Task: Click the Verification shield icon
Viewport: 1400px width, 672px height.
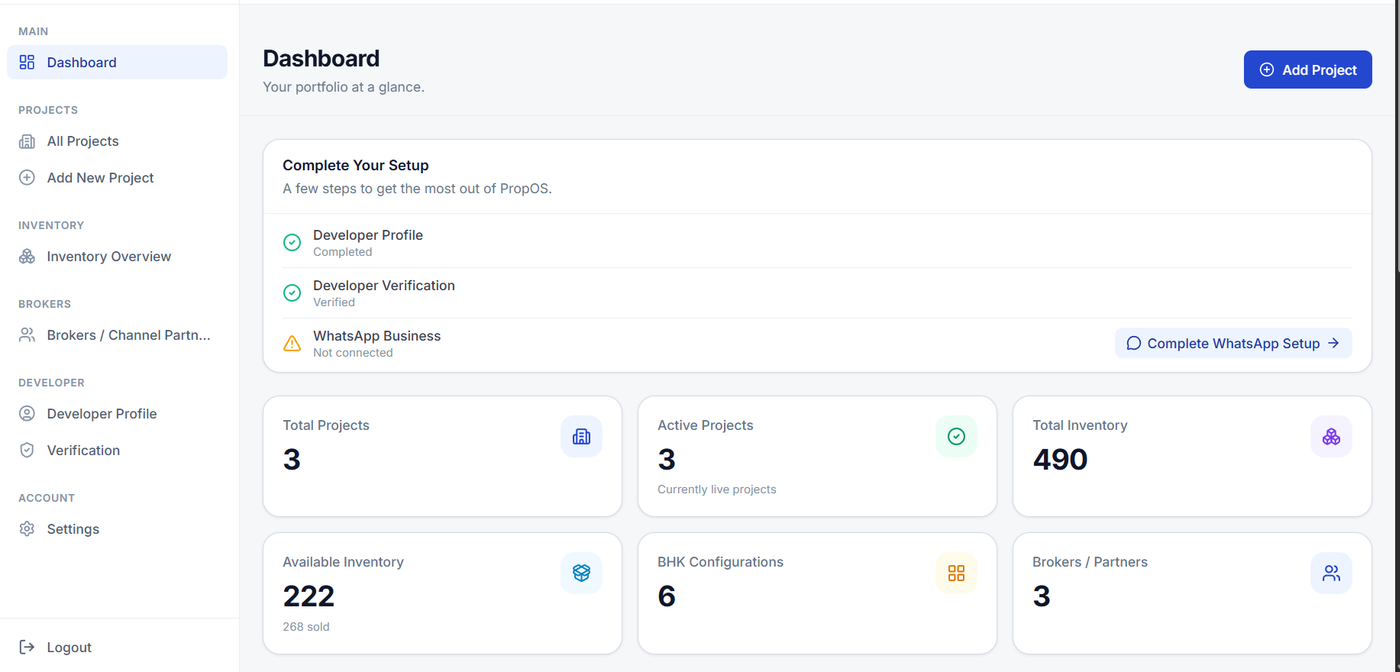Action: coord(27,450)
